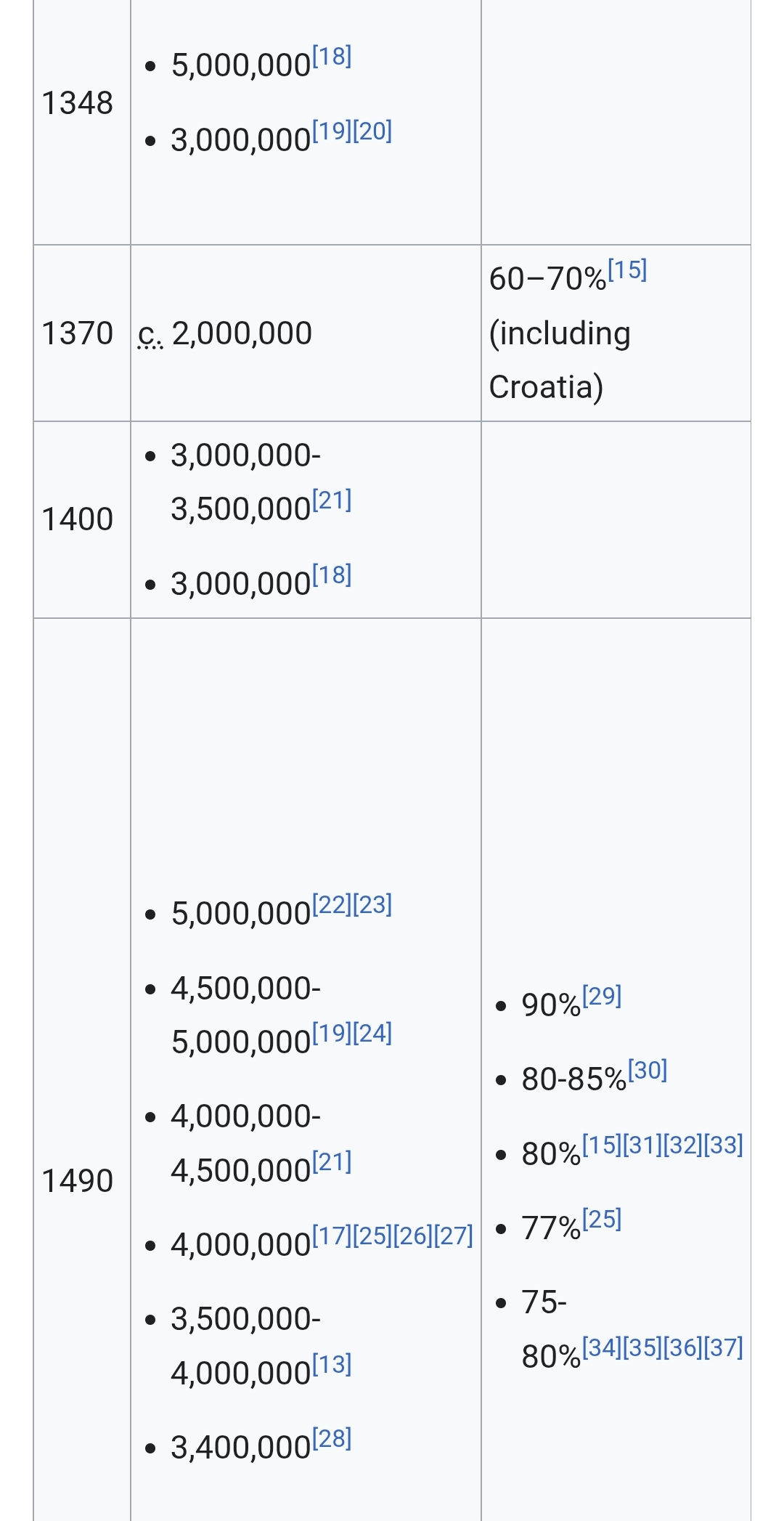Open citation [21] in the 1400 row
This screenshot has width=784, height=1521.
click(332, 500)
